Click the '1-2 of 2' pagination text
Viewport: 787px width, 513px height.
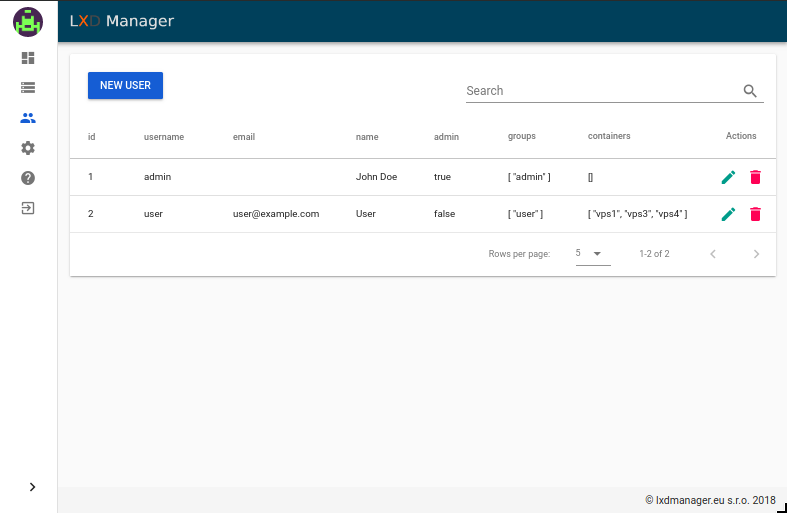(x=654, y=254)
